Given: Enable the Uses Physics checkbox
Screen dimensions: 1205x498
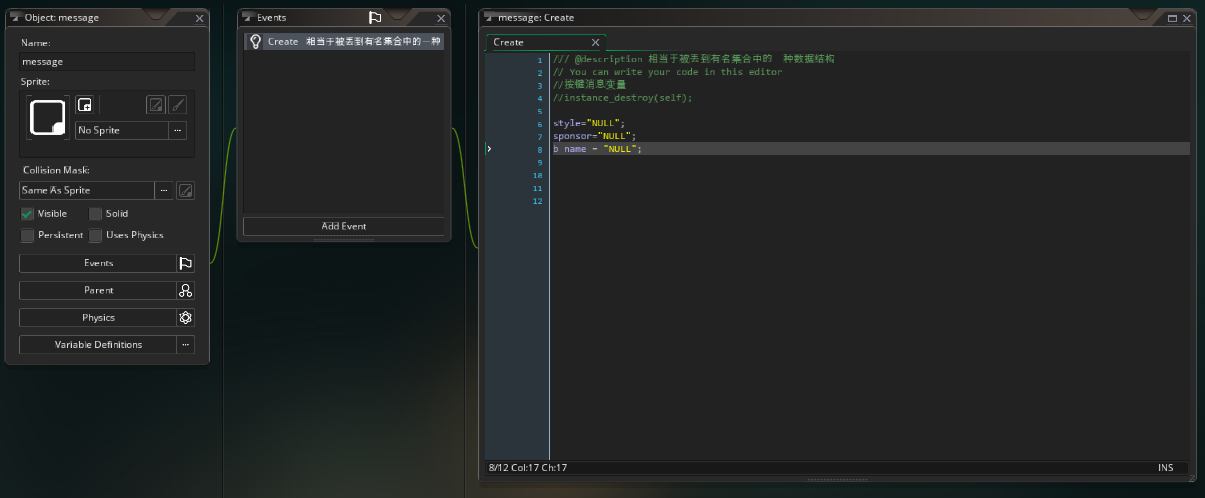Looking at the screenshot, I should (95, 235).
